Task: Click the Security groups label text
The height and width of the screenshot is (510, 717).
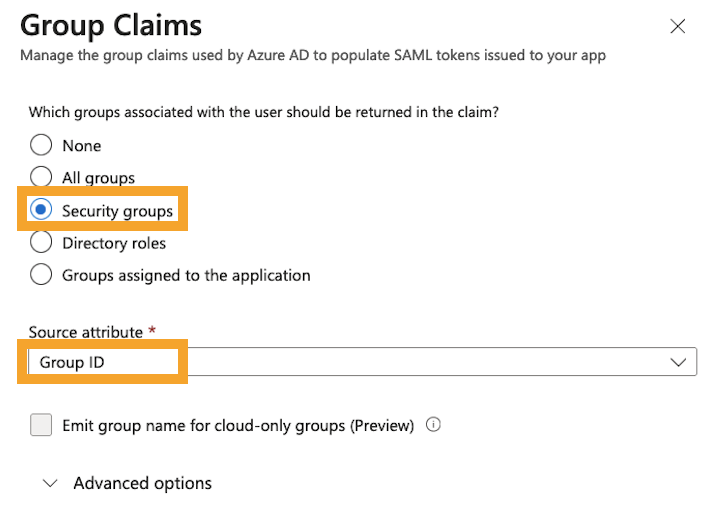Action: point(118,211)
